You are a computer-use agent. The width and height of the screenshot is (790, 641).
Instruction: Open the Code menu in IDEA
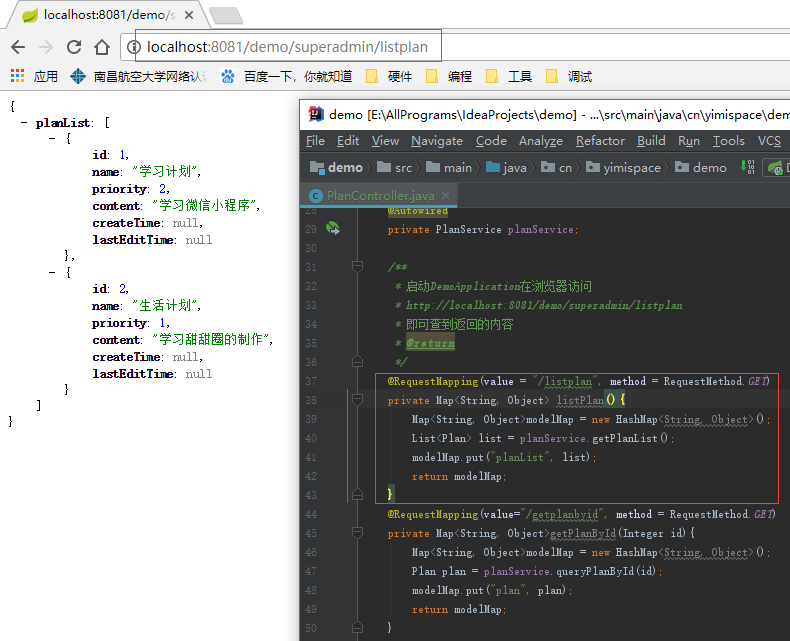coord(491,141)
